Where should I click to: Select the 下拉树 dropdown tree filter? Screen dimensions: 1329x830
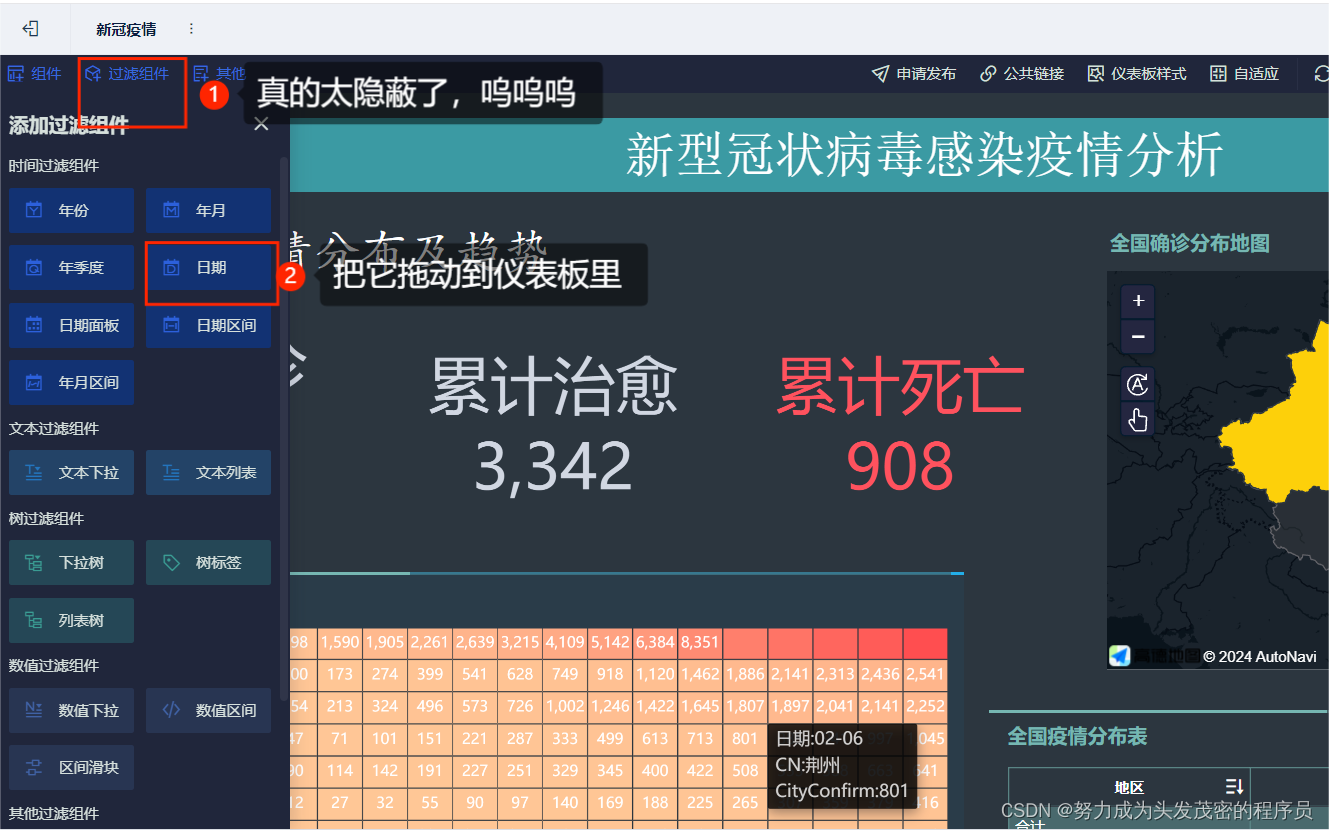coord(71,562)
